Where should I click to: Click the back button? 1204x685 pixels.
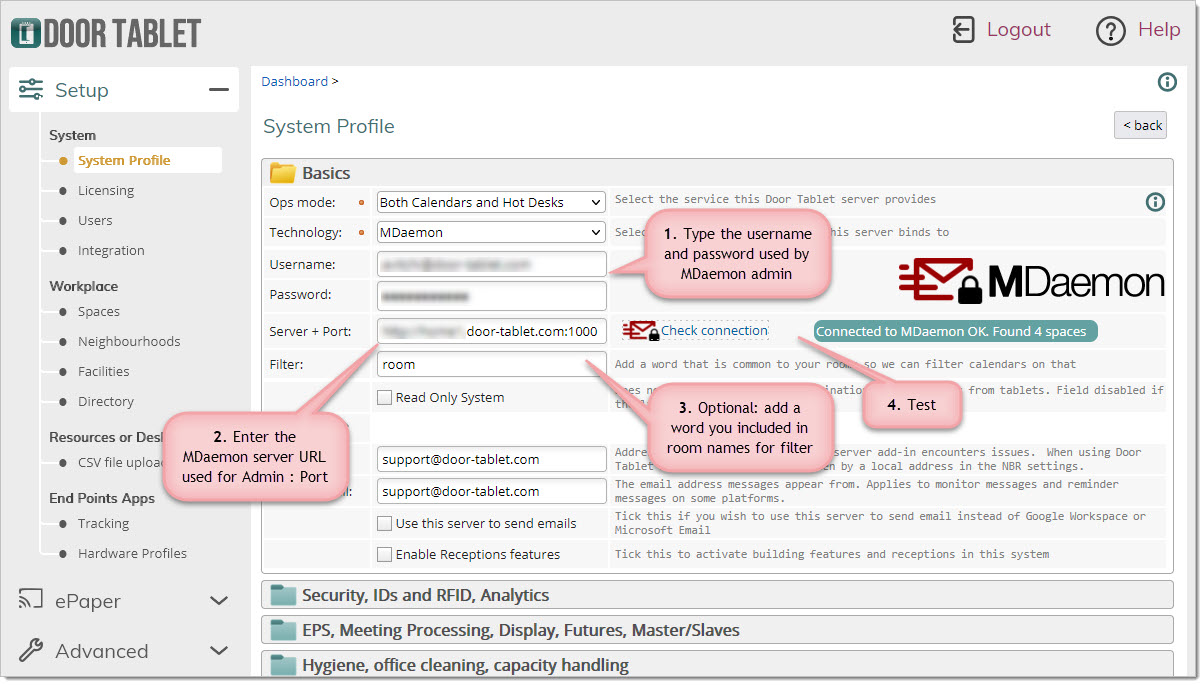1141,125
